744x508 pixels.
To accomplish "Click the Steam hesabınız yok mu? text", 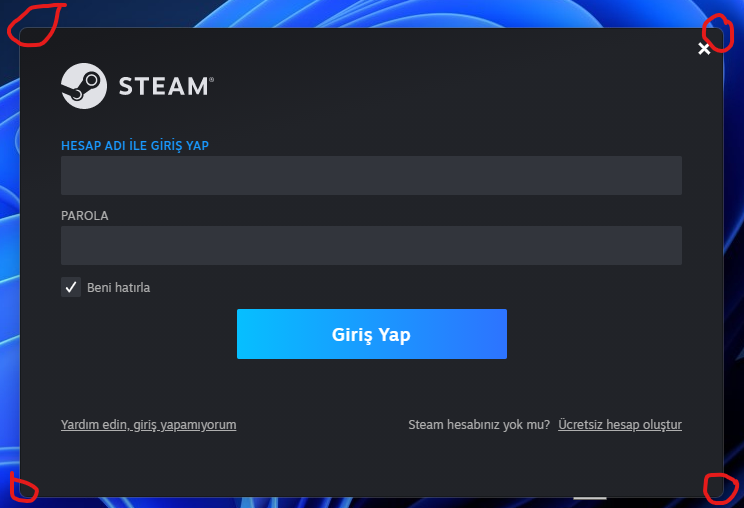I will 479,425.
